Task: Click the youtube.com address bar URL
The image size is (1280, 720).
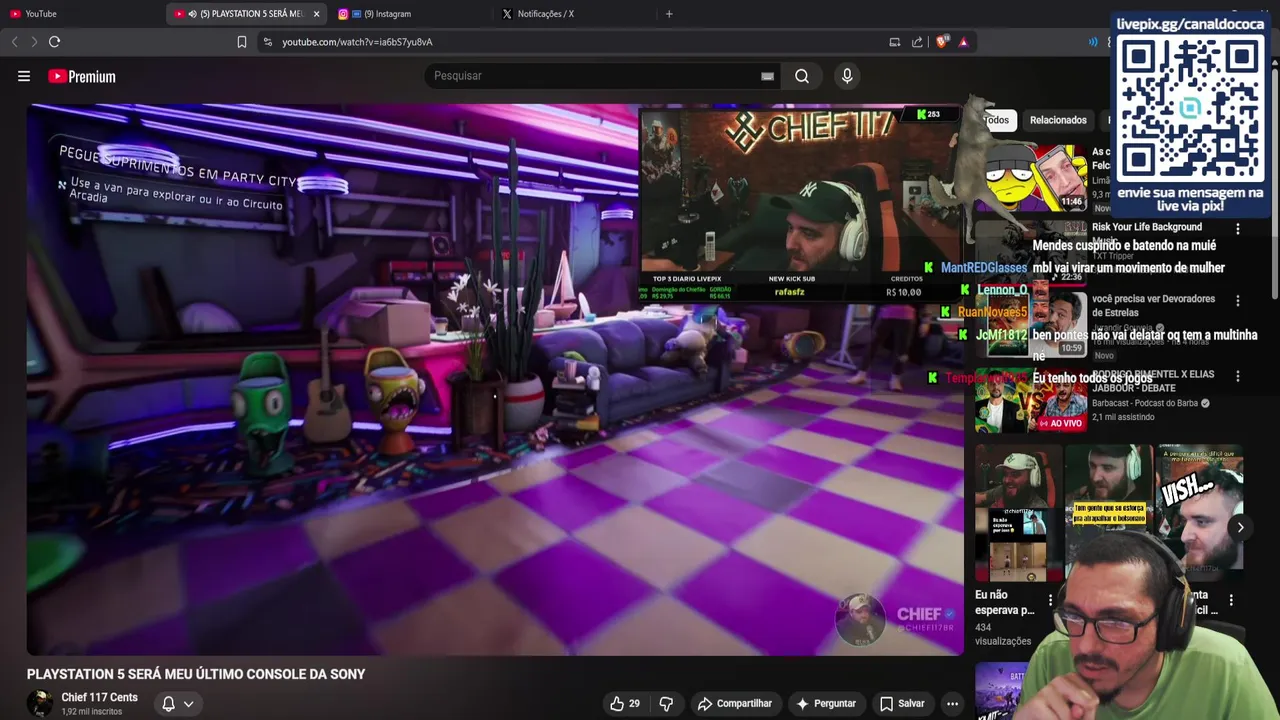Action: click(x=357, y=42)
